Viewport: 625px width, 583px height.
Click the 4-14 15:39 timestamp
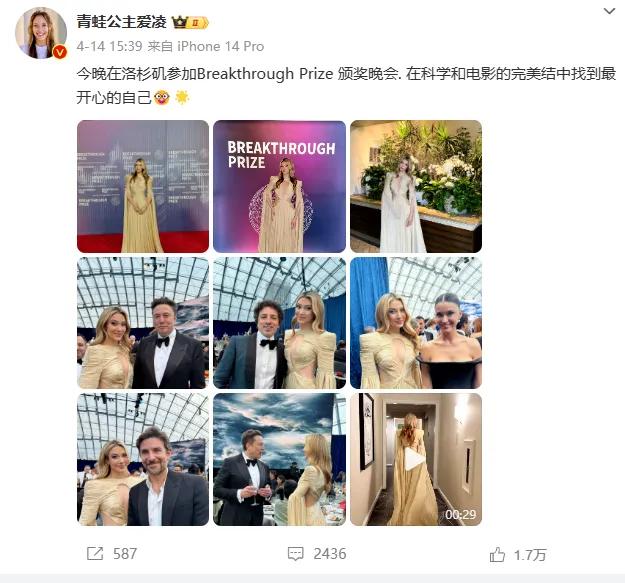pos(109,46)
